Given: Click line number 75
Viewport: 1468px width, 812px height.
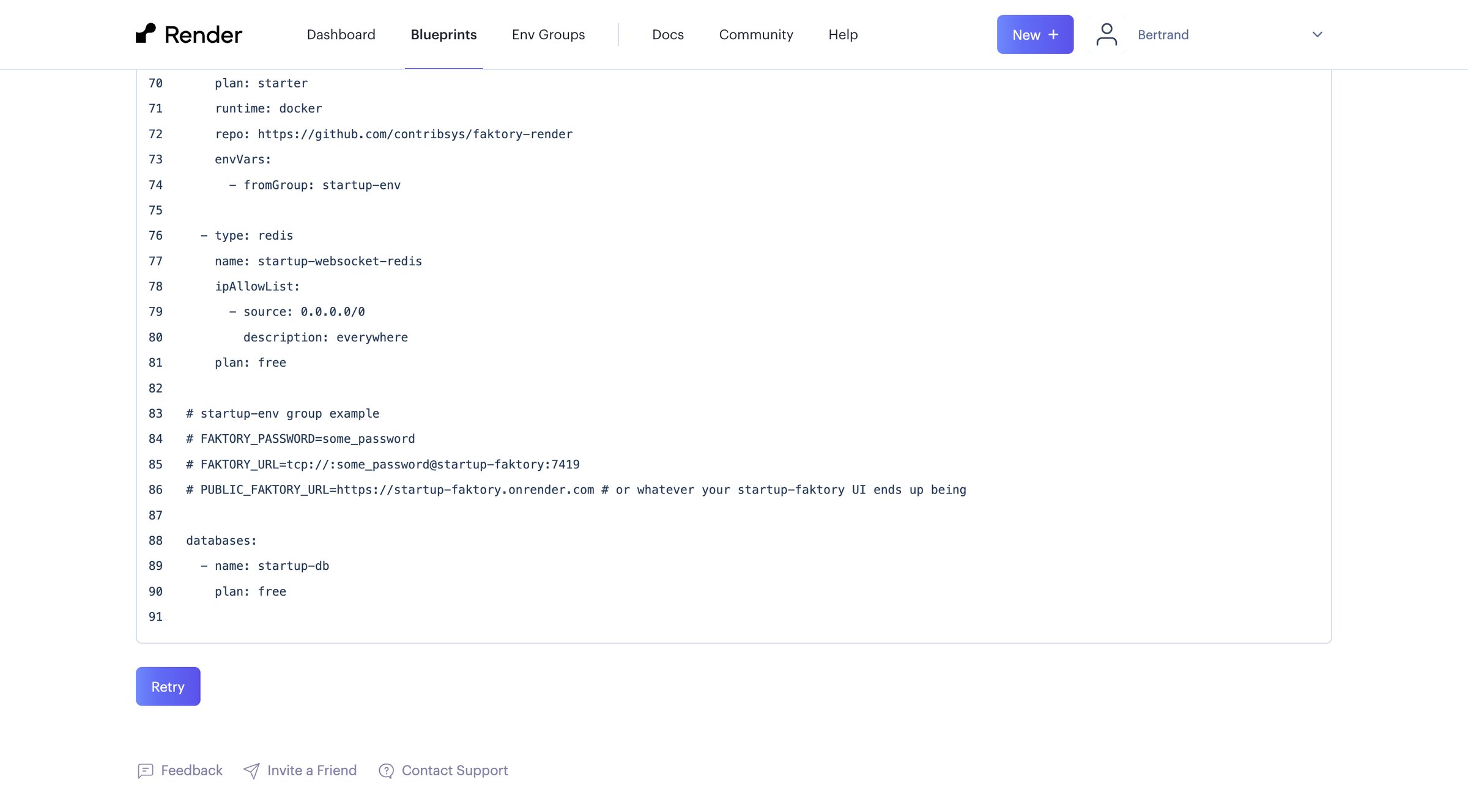Looking at the screenshot, I should [x=155, y=210].
